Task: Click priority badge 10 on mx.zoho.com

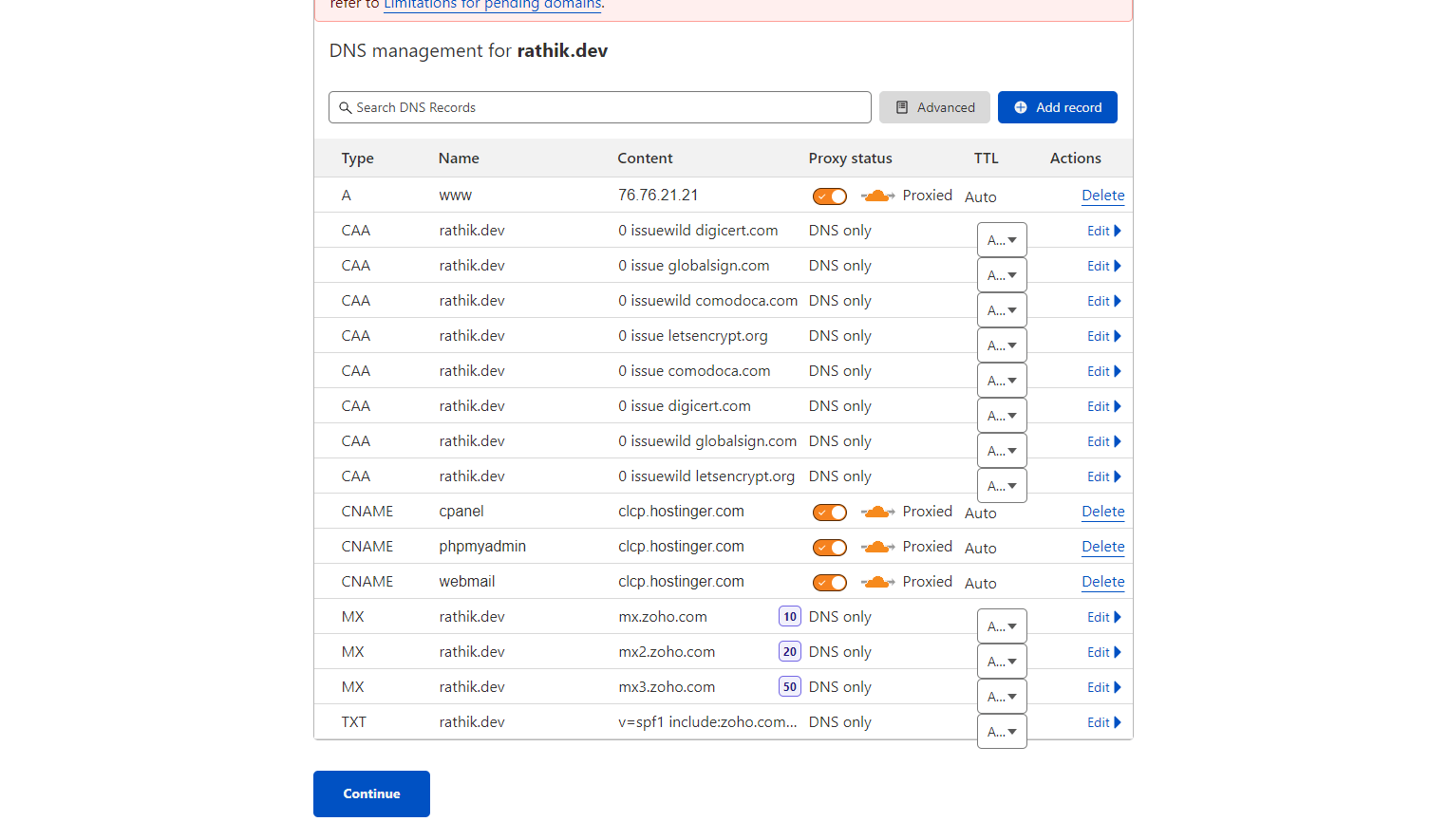Action: click(789, 617)
